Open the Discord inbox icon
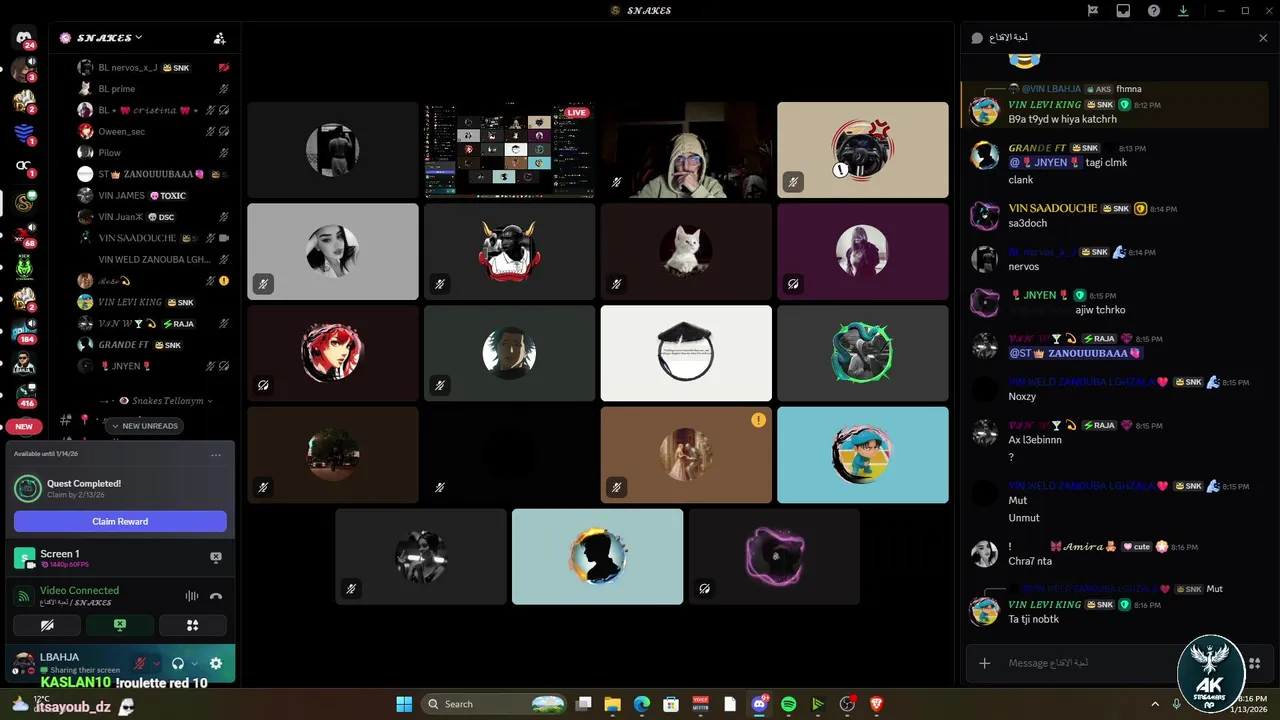Image resolution: width=1280 pixels, height=720 pixels. (1123, 11)
